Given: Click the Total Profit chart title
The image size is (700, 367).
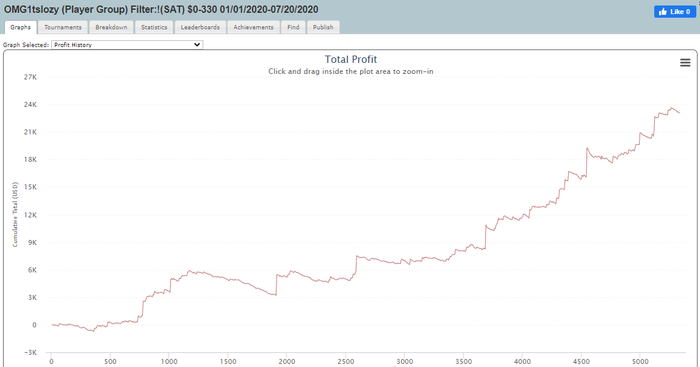Looking at the screenshot, I should click(351, 59).
